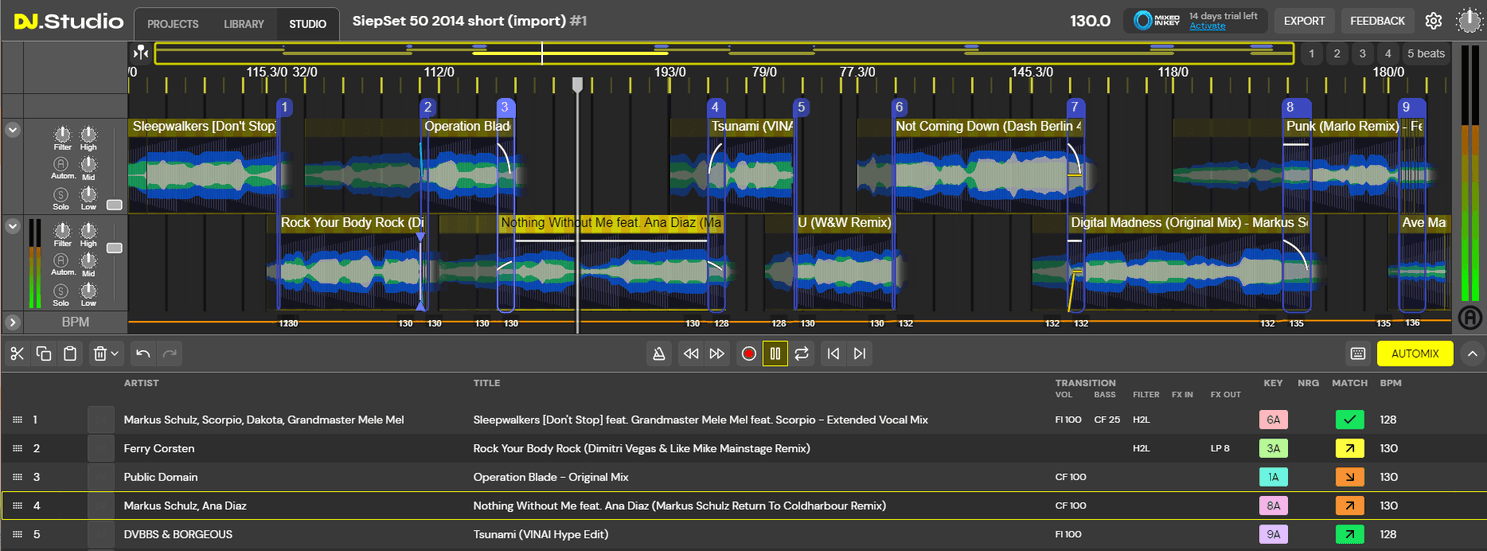Viewport: 1487px width, 551px height.
Task: Toggle Solo on the top track
Action: (x=62, y=194)
